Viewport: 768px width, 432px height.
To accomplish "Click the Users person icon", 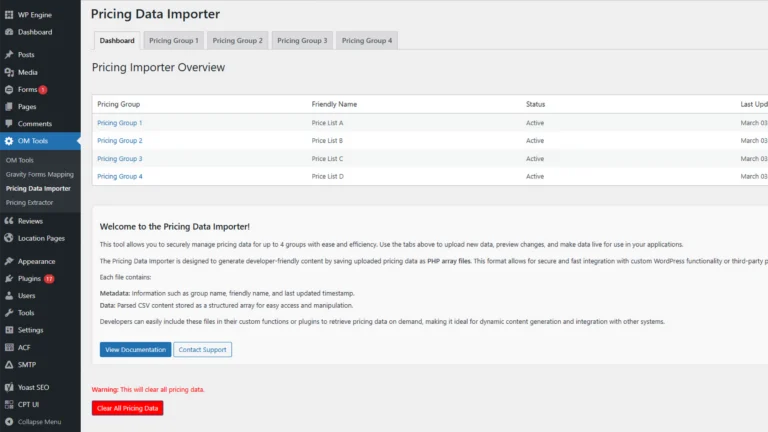I will pyautogui.click(x=9, y=295).
